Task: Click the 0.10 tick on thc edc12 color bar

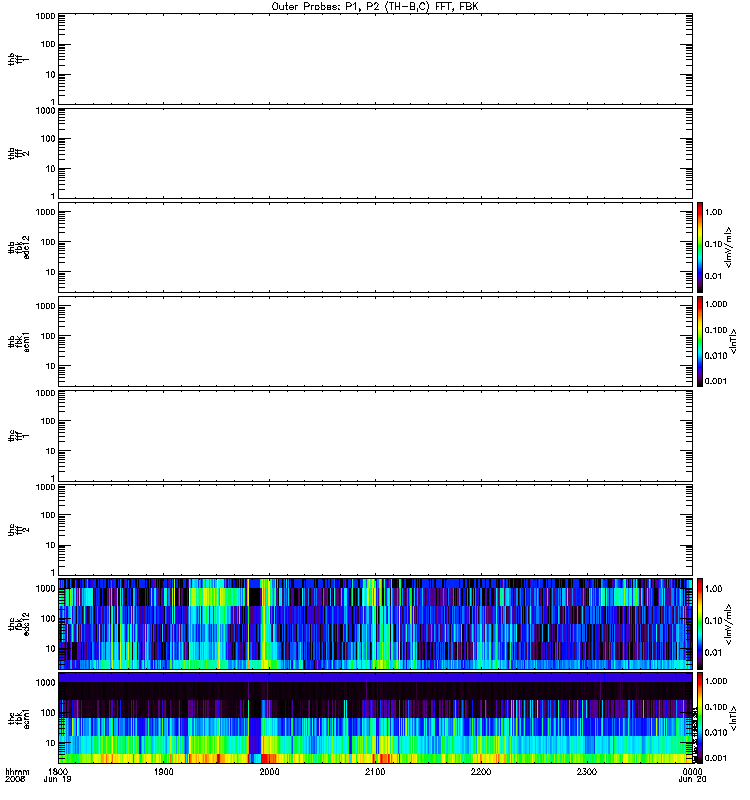Action: click(713, 620)
